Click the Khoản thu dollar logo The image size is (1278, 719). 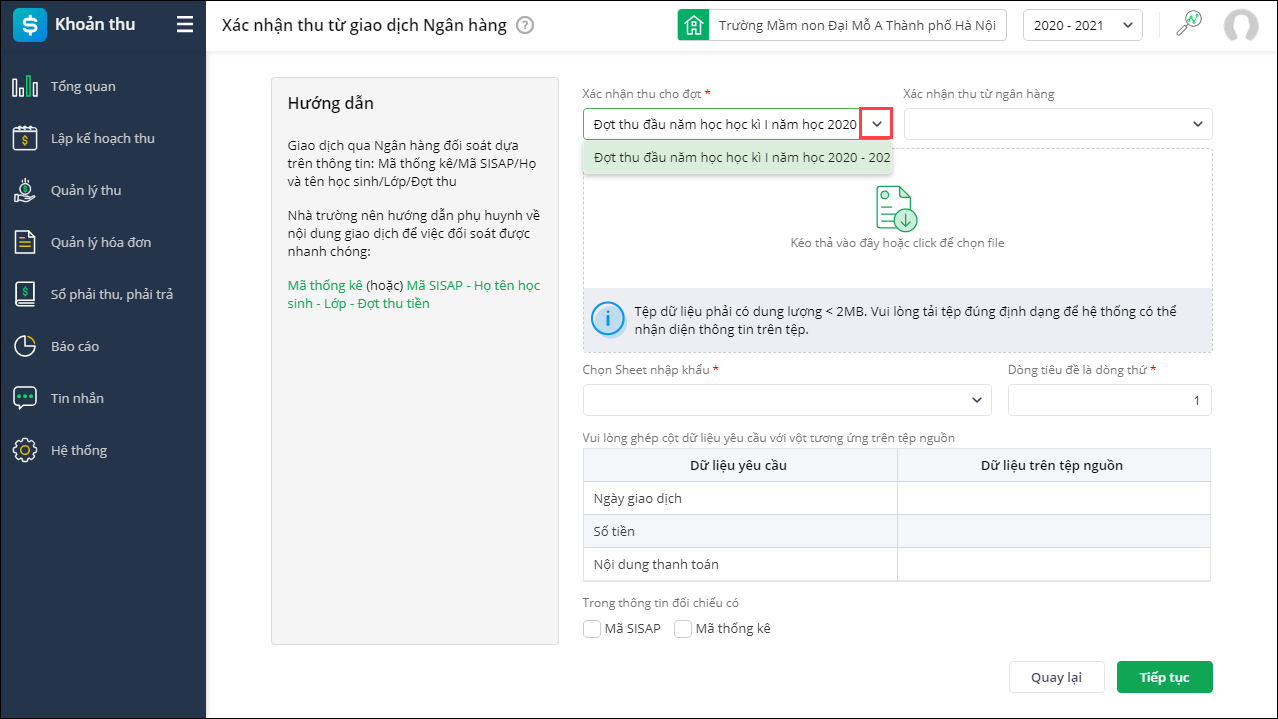[x=29, y=25]
